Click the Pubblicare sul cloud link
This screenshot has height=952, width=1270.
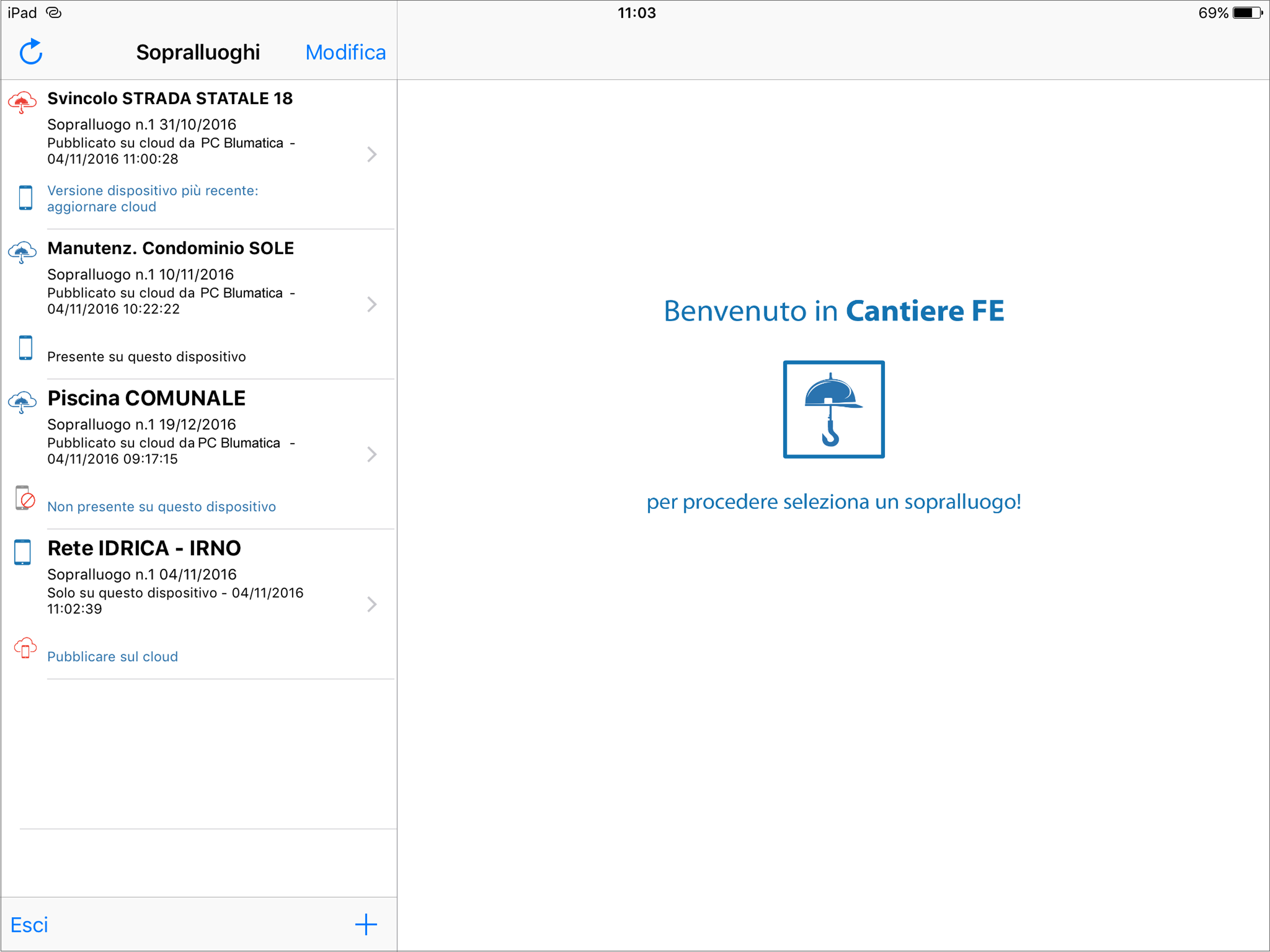pyautogui.click(x=112, y=656)
